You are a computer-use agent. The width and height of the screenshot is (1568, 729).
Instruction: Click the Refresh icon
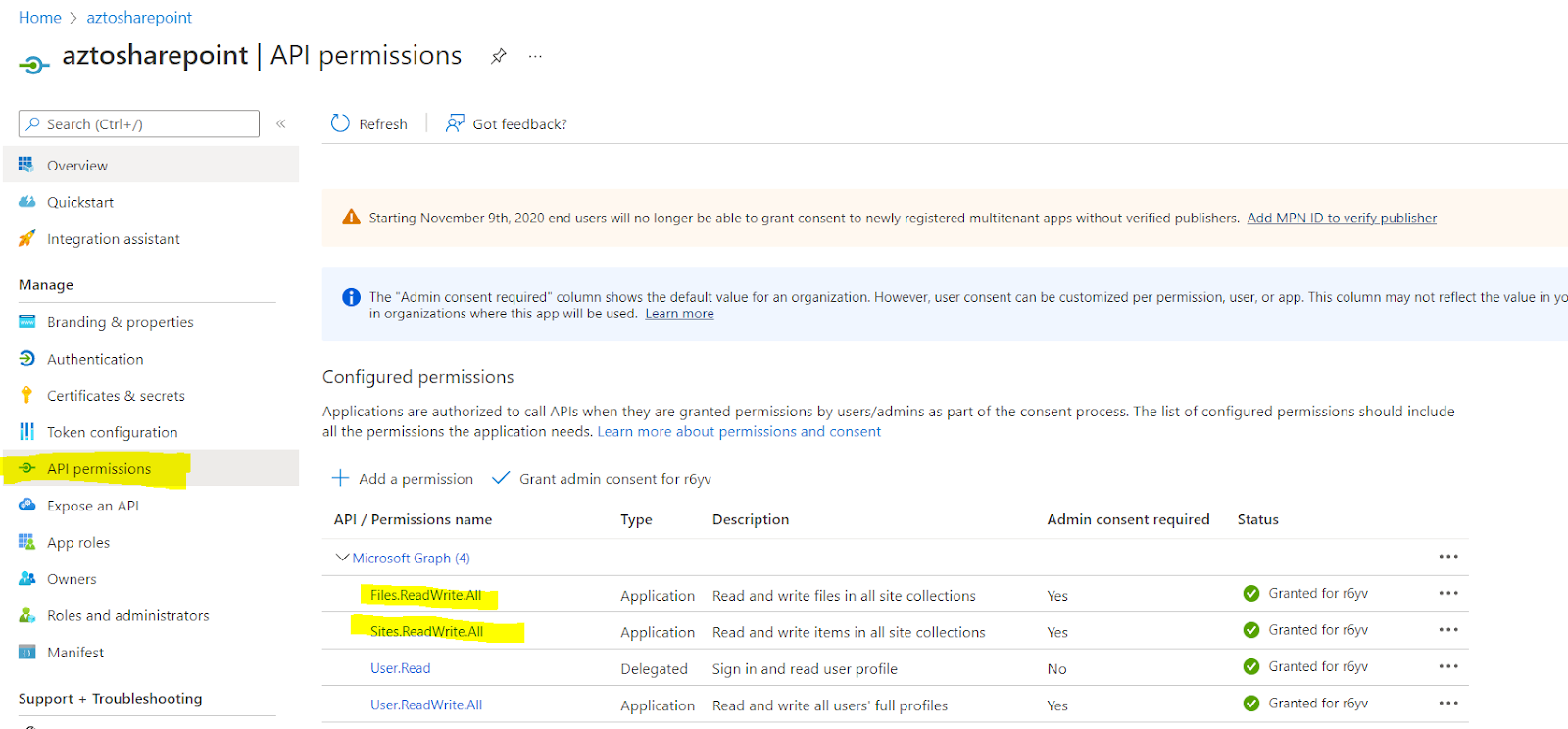pyautogui.click(x=340, y=123)
